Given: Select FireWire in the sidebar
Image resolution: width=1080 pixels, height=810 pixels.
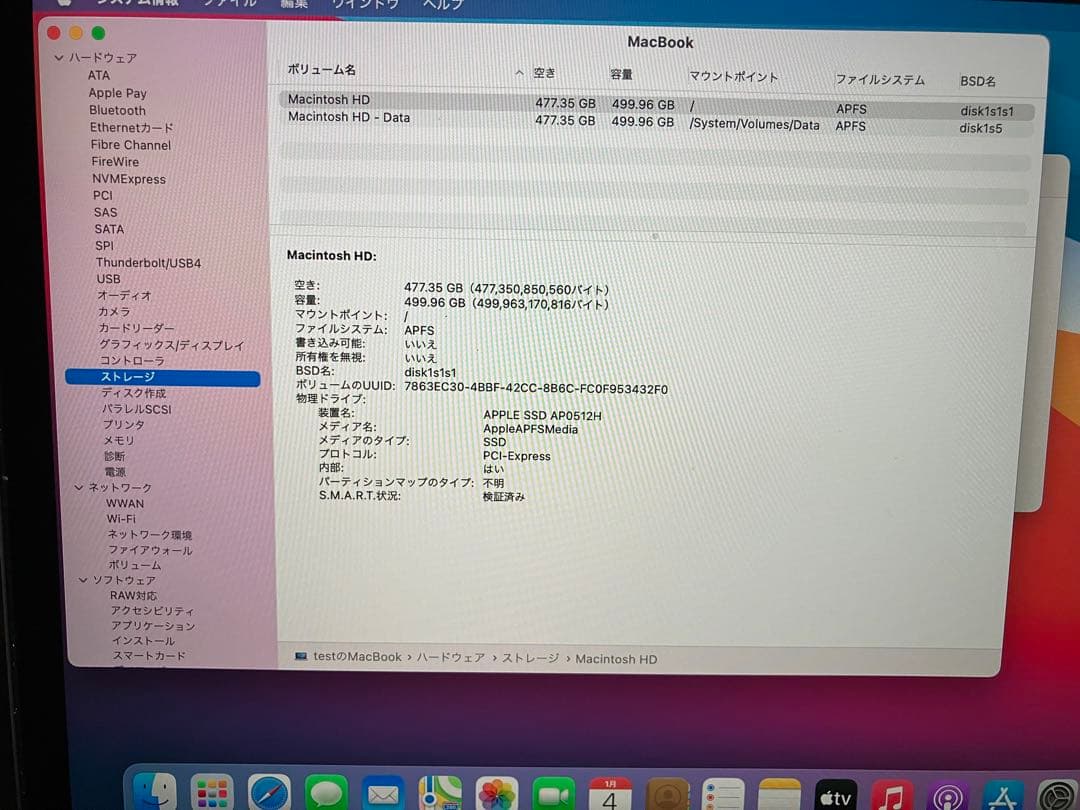Looking at the screenshot, I should (115, 161).
